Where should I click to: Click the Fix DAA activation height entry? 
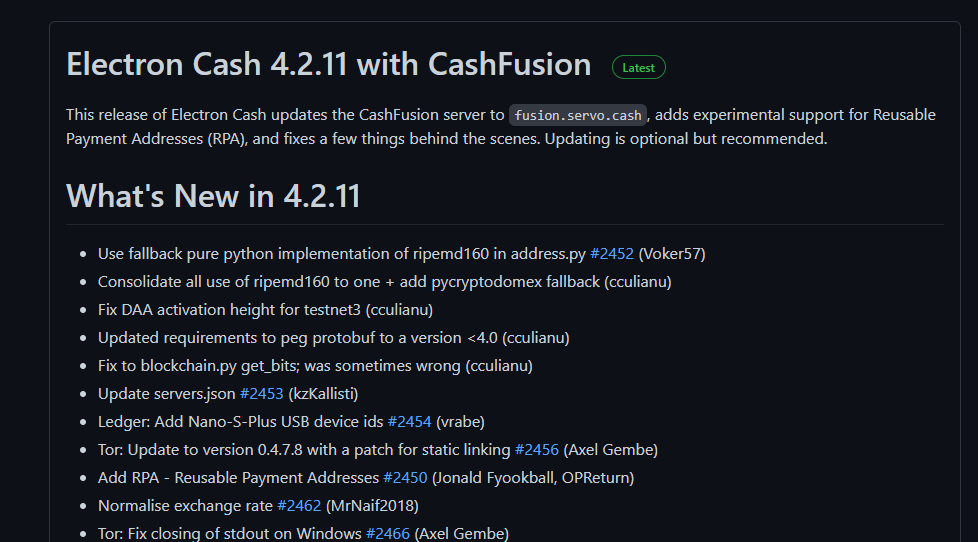click(265, 310)
